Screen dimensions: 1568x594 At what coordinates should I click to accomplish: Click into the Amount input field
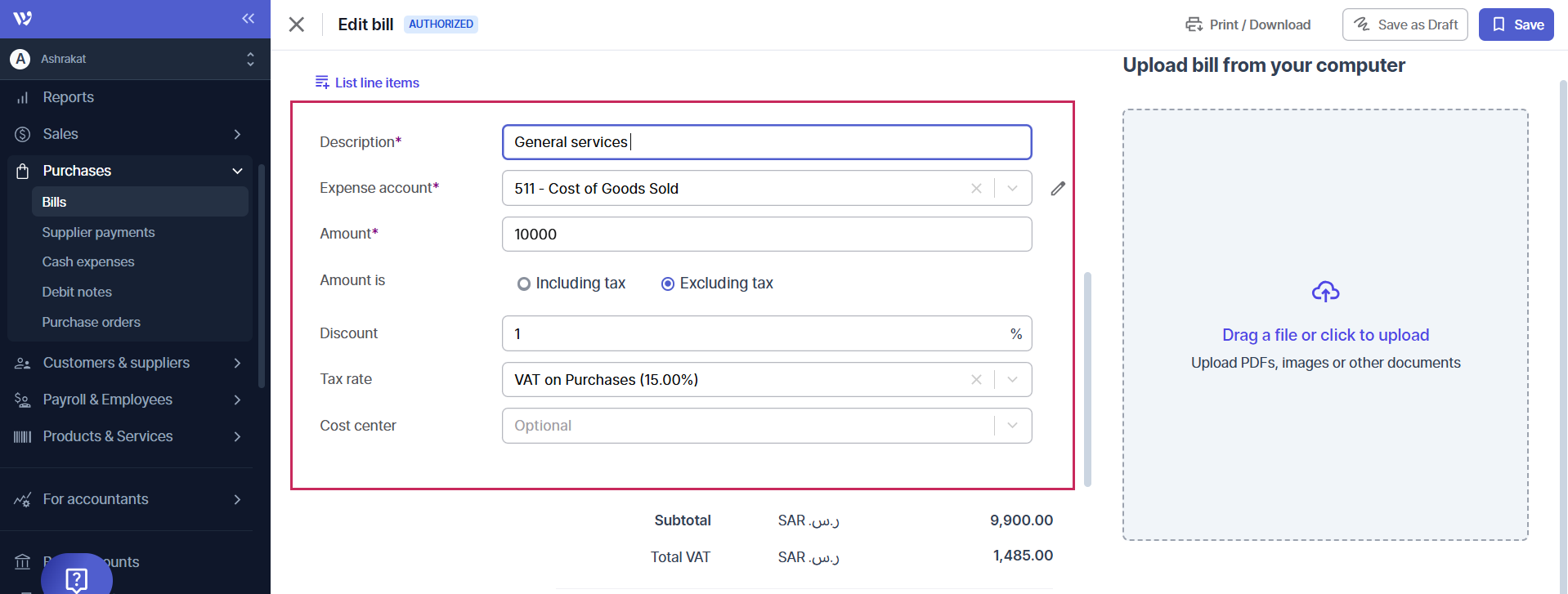pyautogui.click(x=766, y=234)
